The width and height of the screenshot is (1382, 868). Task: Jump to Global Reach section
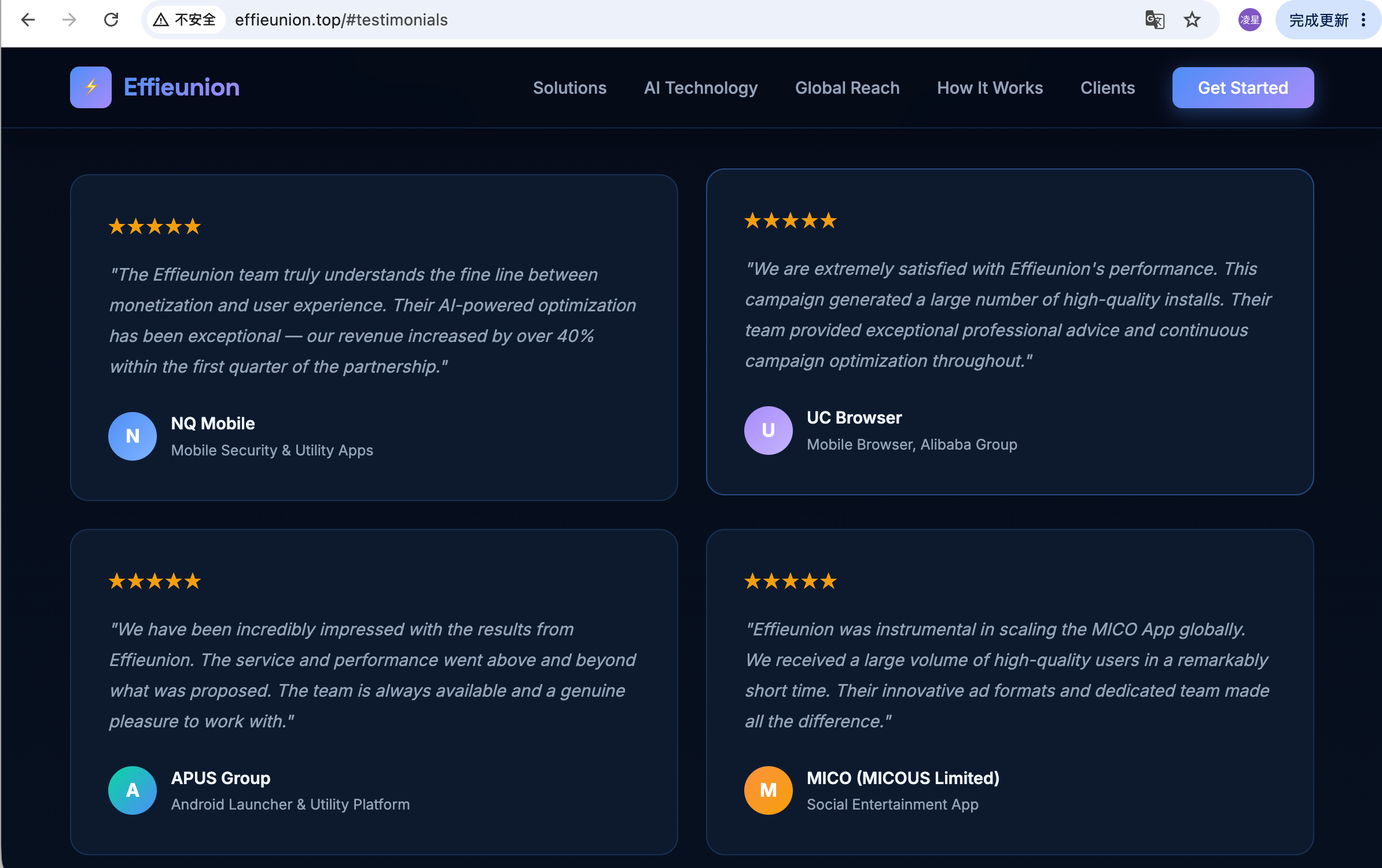847,88
